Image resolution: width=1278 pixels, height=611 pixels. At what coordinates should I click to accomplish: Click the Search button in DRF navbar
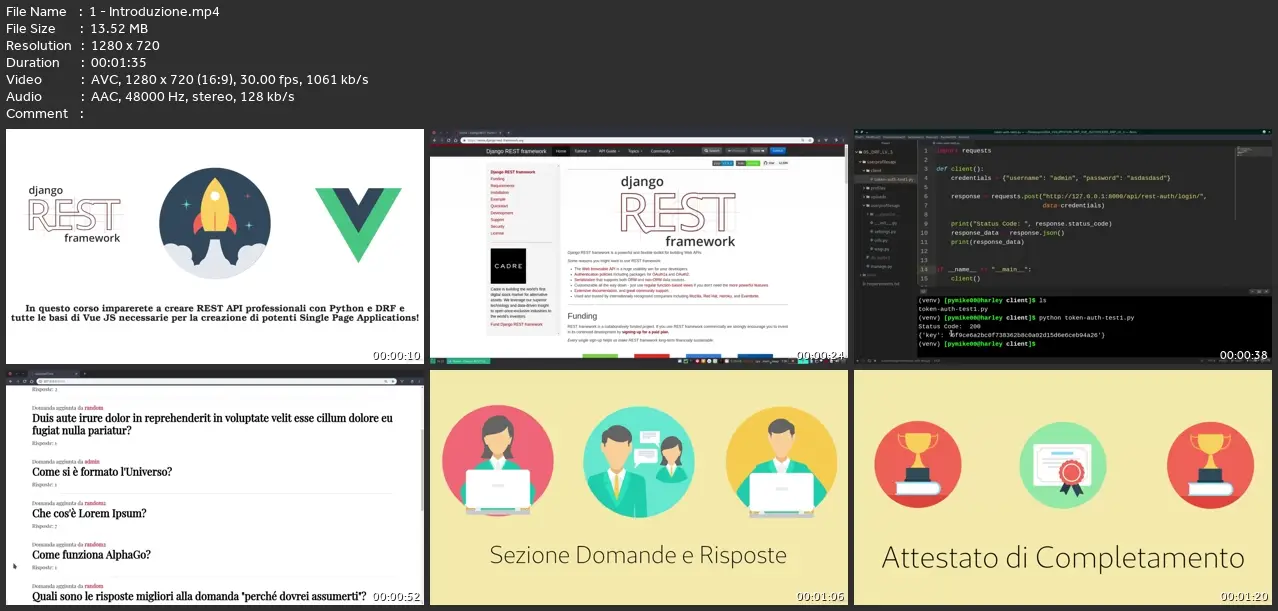pyautogui.click(x=712, y=151)
